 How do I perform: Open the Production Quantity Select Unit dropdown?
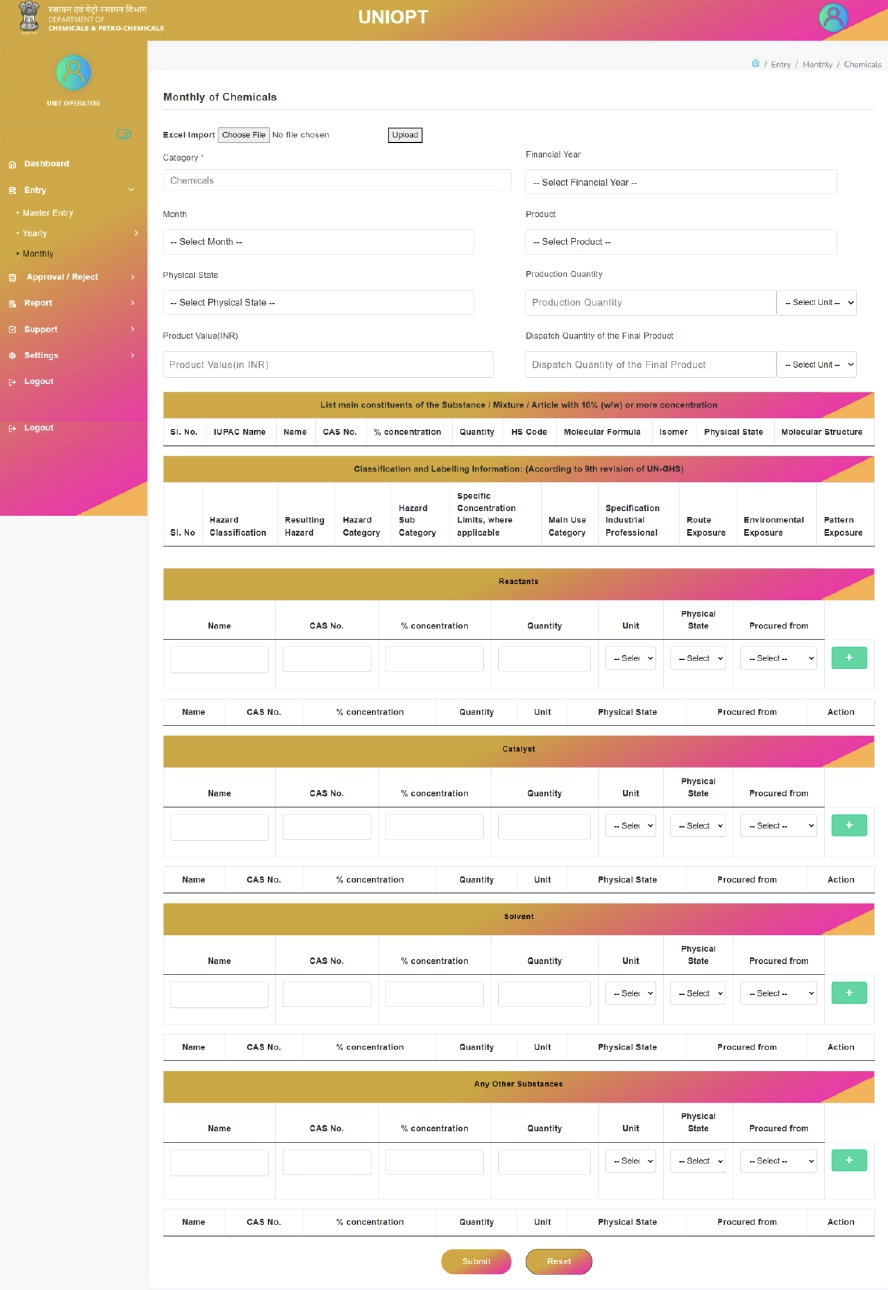coord(816,302)
